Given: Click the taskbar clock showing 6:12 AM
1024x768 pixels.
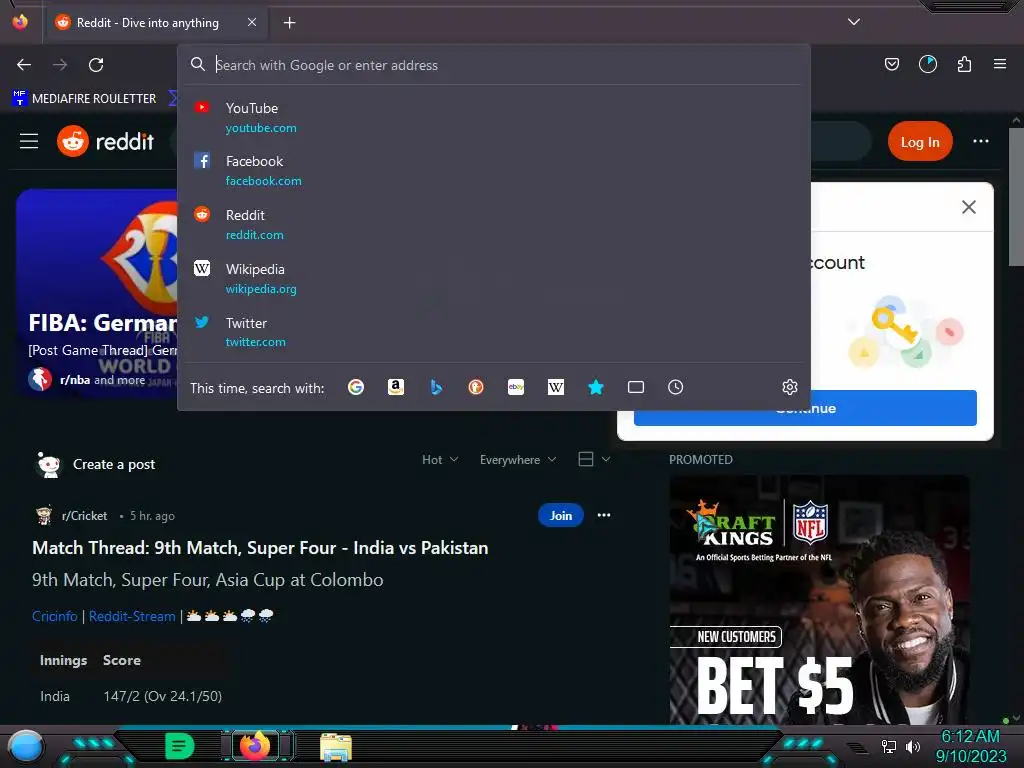Looking at the screenshot, I should 970,746.
